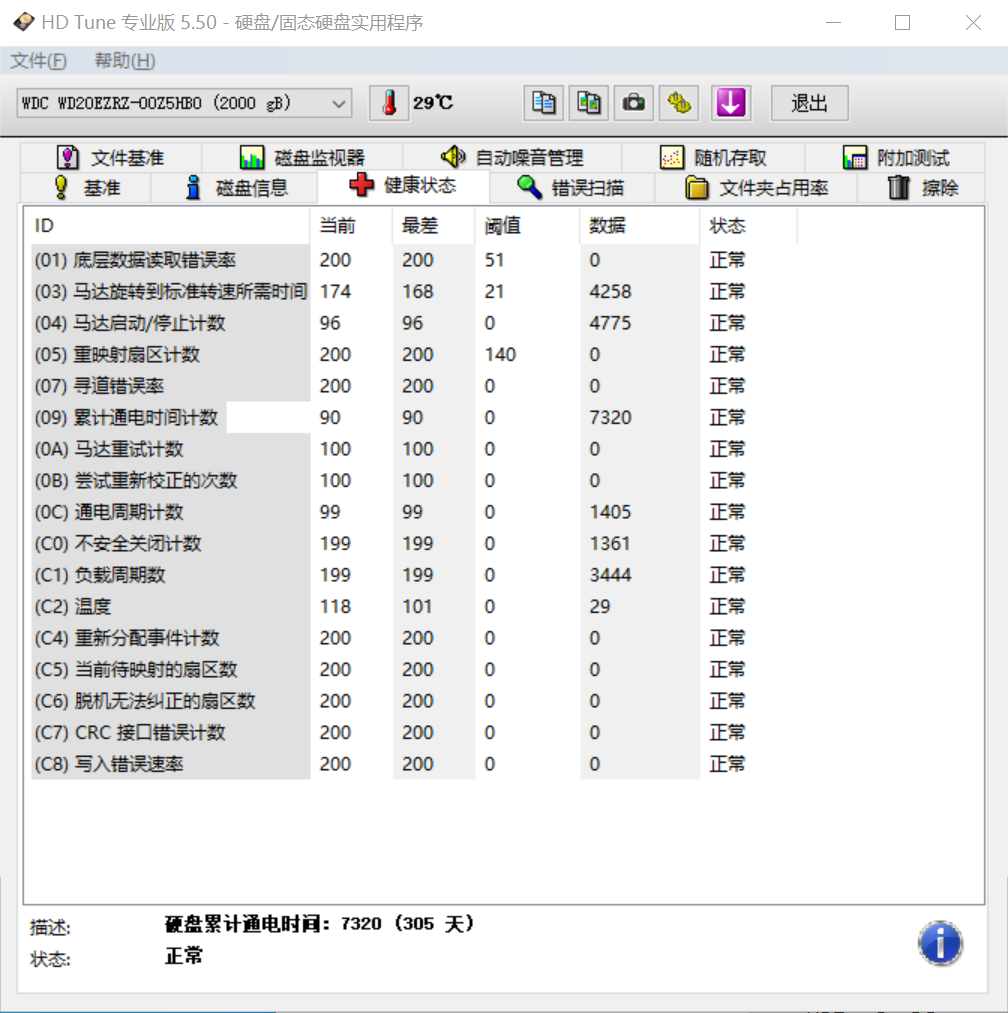
Task: Switch to the 错误扫描 tab
Action: point(572,188)
